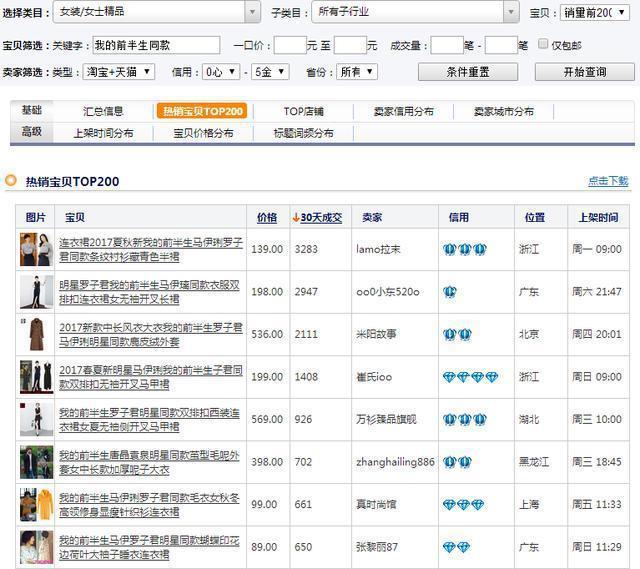The height and width of the screenshot is (569, 640).
Task: Open the item link 我的前半生唐晶袁泉明星同款
Action: pyautogui.click(x=149, y=462)
